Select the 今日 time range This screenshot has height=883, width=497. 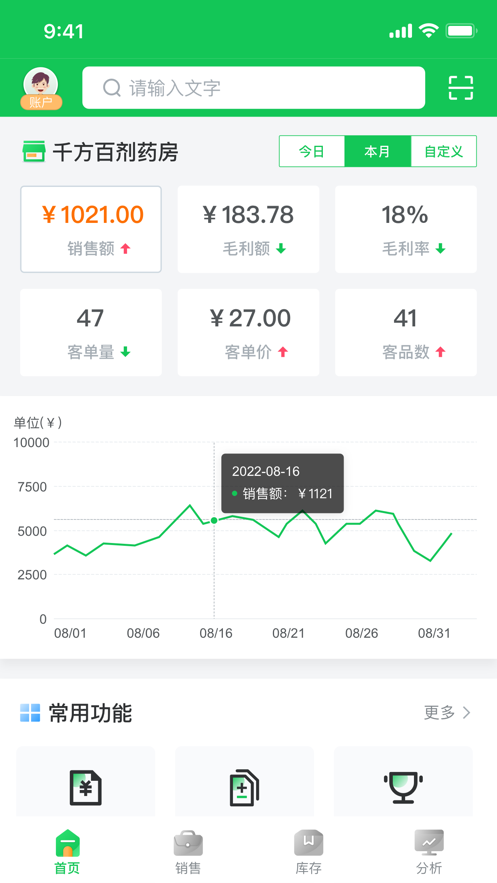pos(312,151)
